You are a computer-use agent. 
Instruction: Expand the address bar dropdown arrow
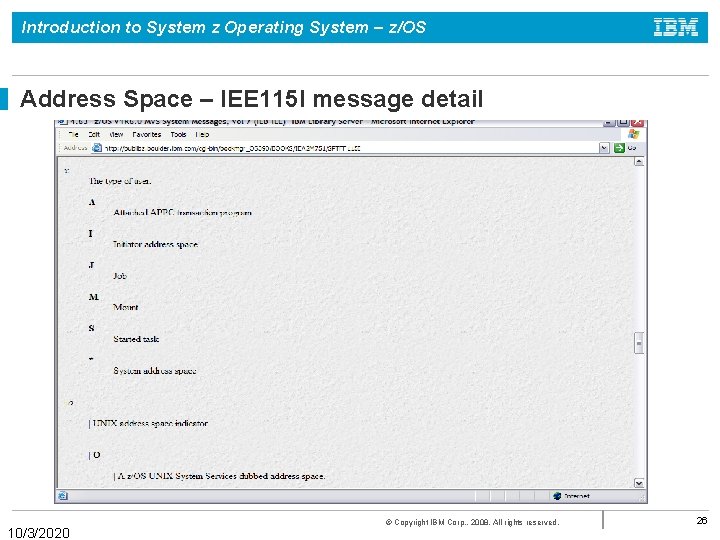tap(604, 148)
